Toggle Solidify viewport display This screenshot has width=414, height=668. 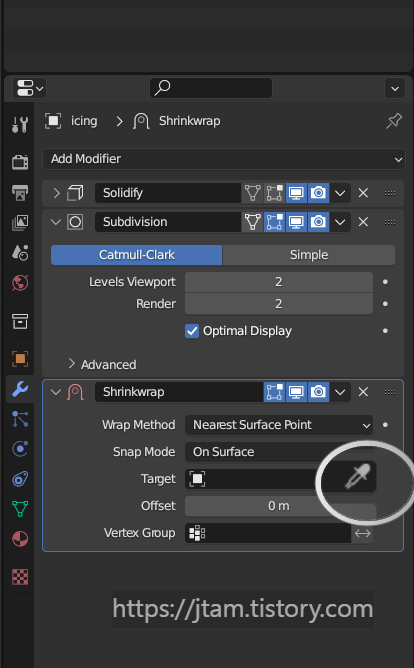click(296, 193)
